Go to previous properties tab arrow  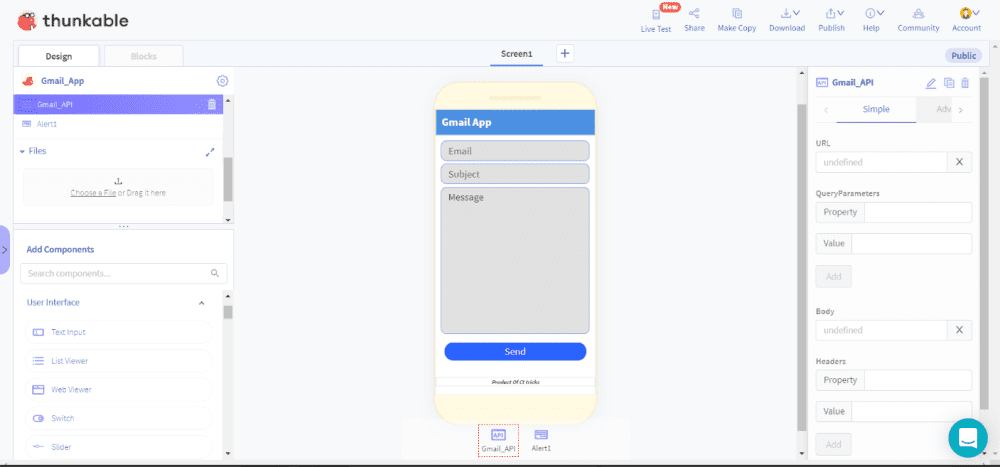(x=827, y=110)
